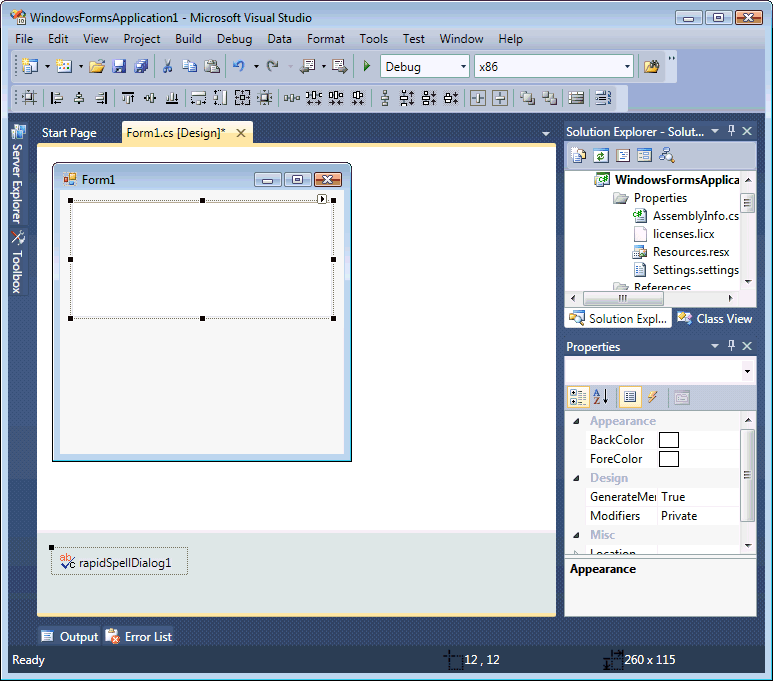Switch to the Start Page tab
The height and width of the screenshot is (681, 773).
pos(69,133)
